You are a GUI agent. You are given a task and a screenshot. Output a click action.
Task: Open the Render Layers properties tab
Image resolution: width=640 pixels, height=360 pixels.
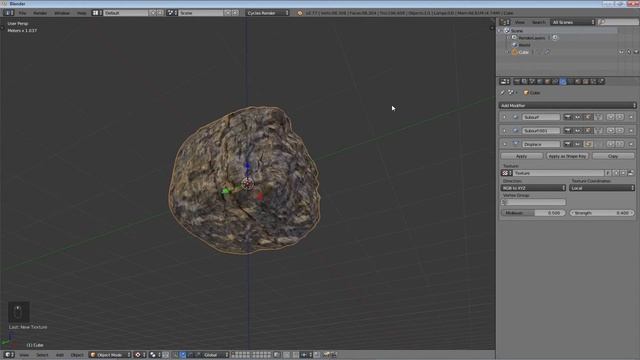pyautogui.click(x=524, y=82)
